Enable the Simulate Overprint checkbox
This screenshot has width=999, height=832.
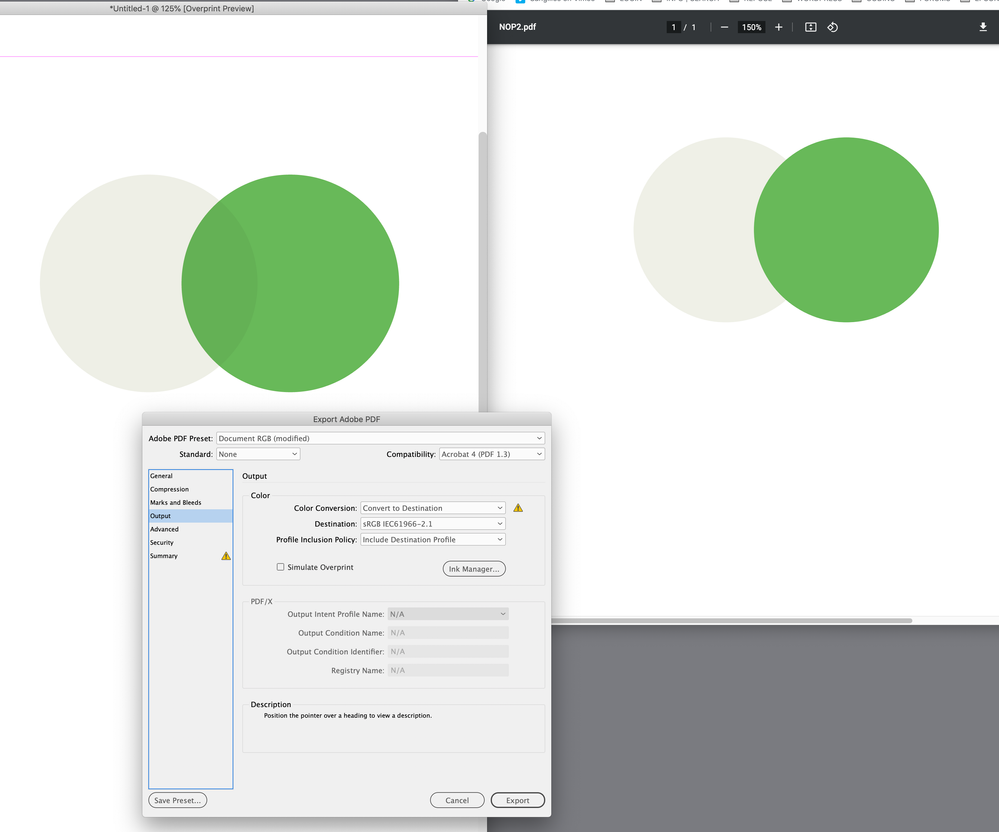pyautogui.click(x=280, y=567)
